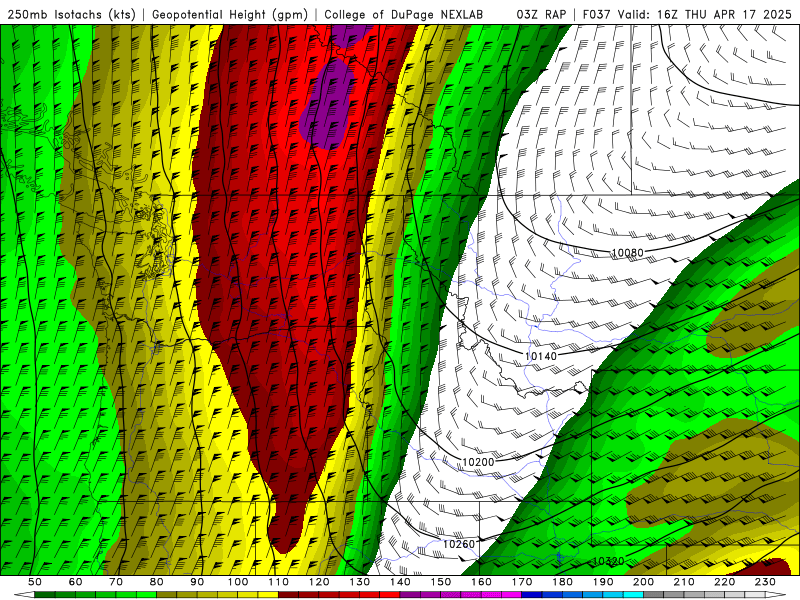Click the 220 value on the legend scale

(x=724, y=582)
